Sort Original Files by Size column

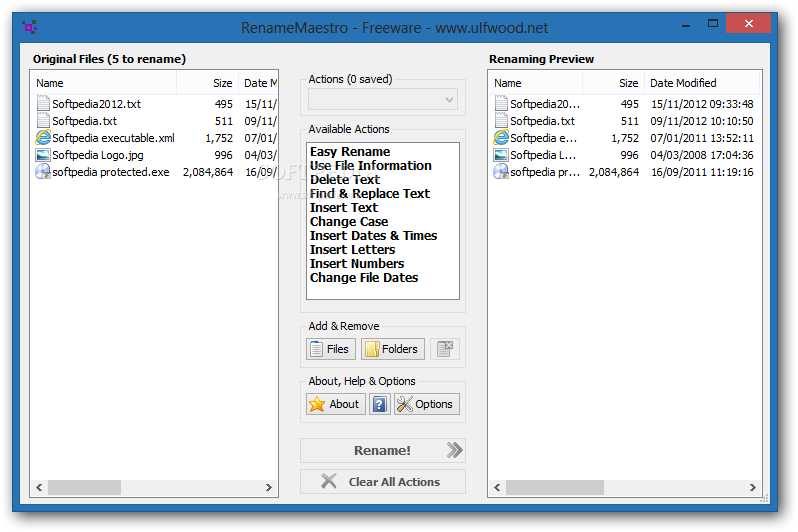(208, 83)
